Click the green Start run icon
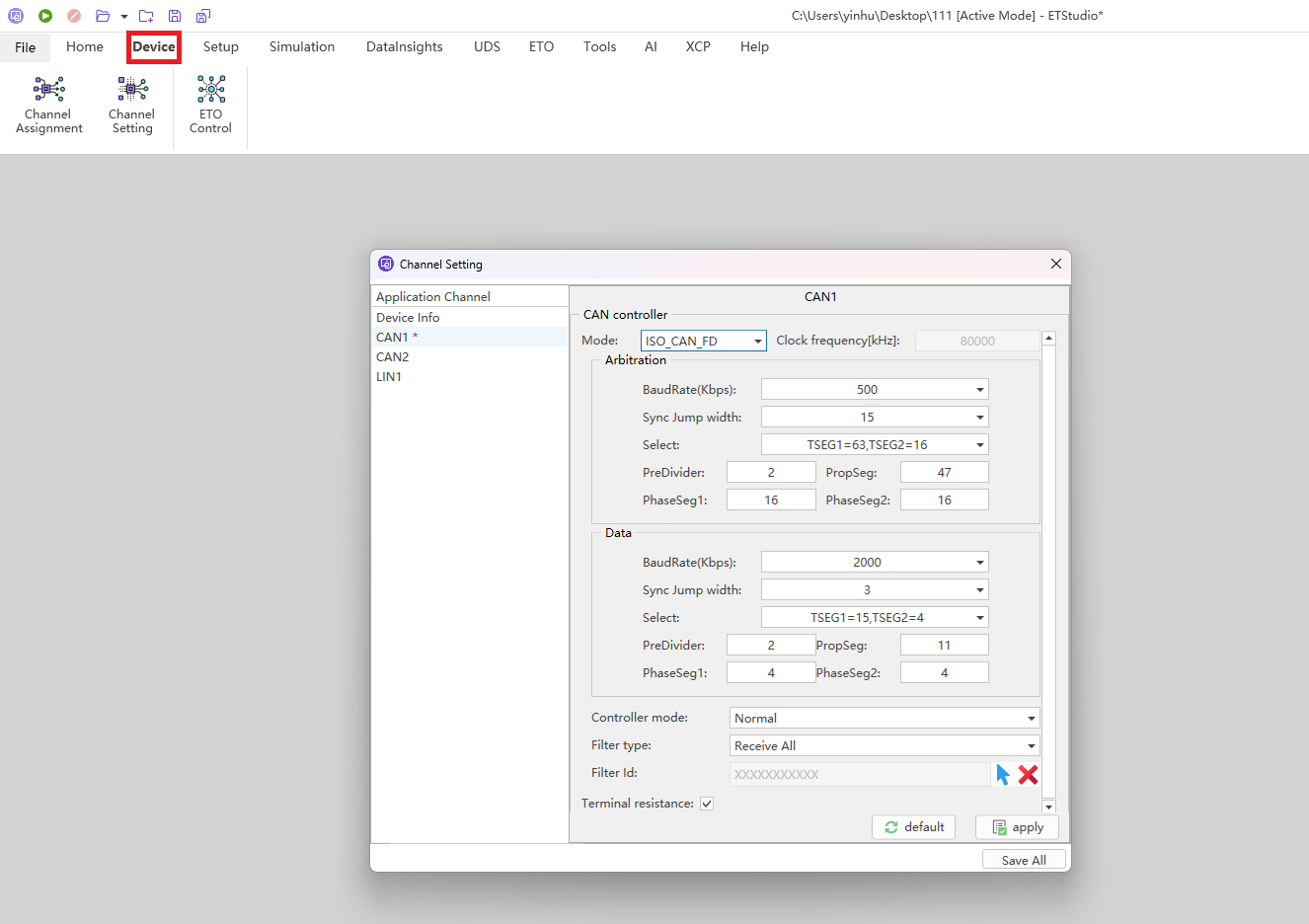This screenshot has width=1309, height=924. click(x=45, y=16)
